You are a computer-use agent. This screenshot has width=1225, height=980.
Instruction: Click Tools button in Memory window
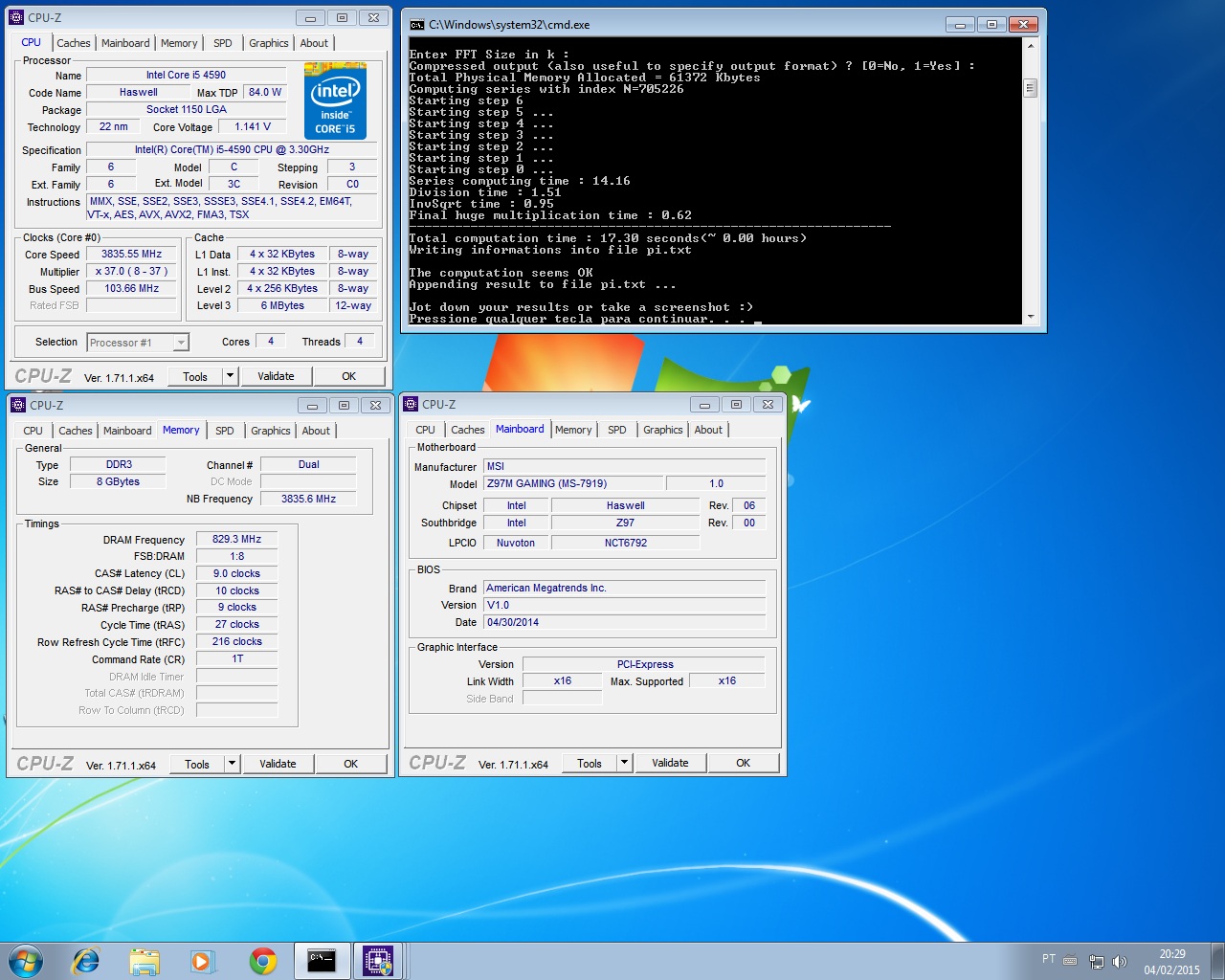point(197,764)
